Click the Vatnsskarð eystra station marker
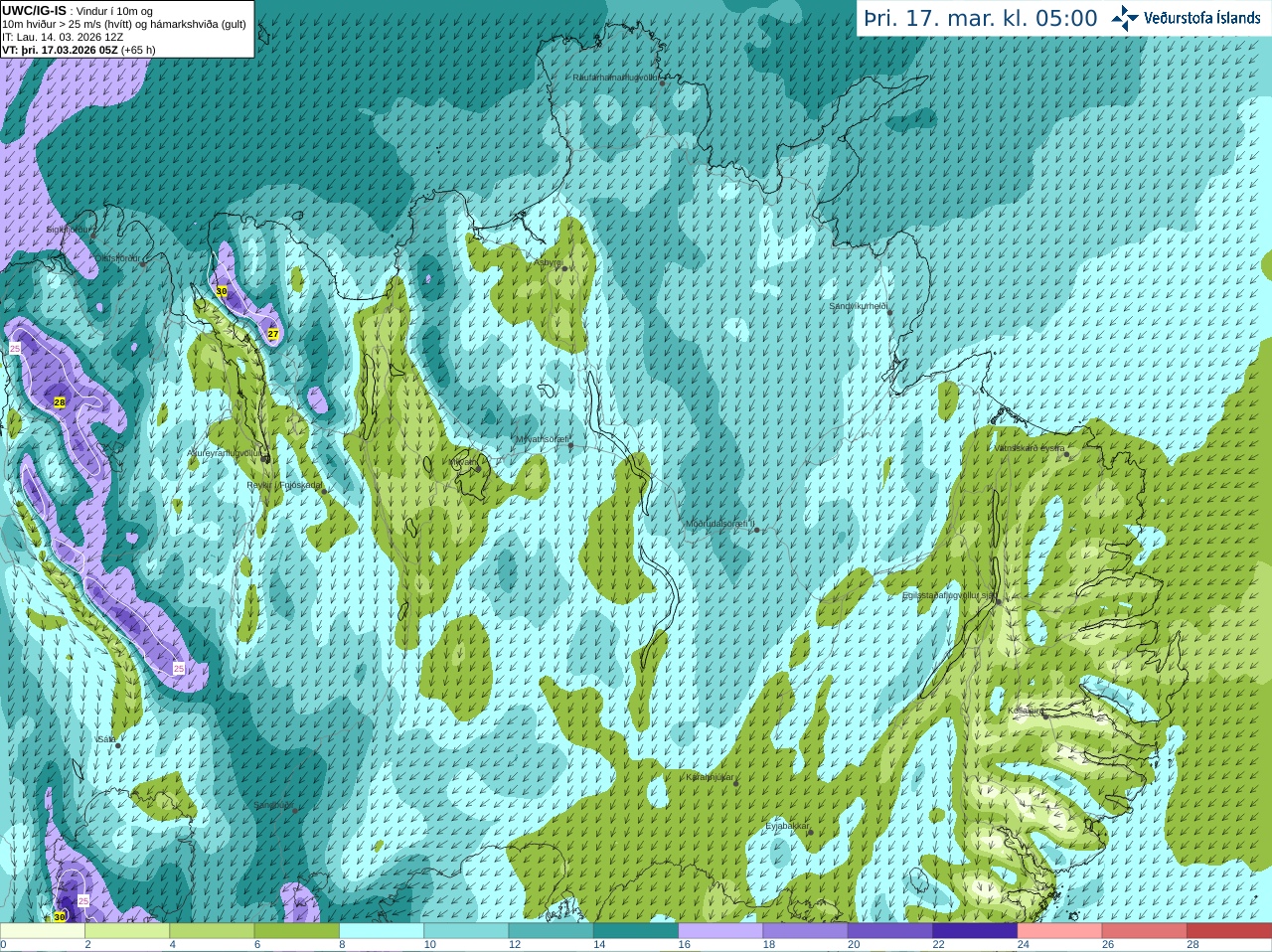 click(x=1067, y=454)
